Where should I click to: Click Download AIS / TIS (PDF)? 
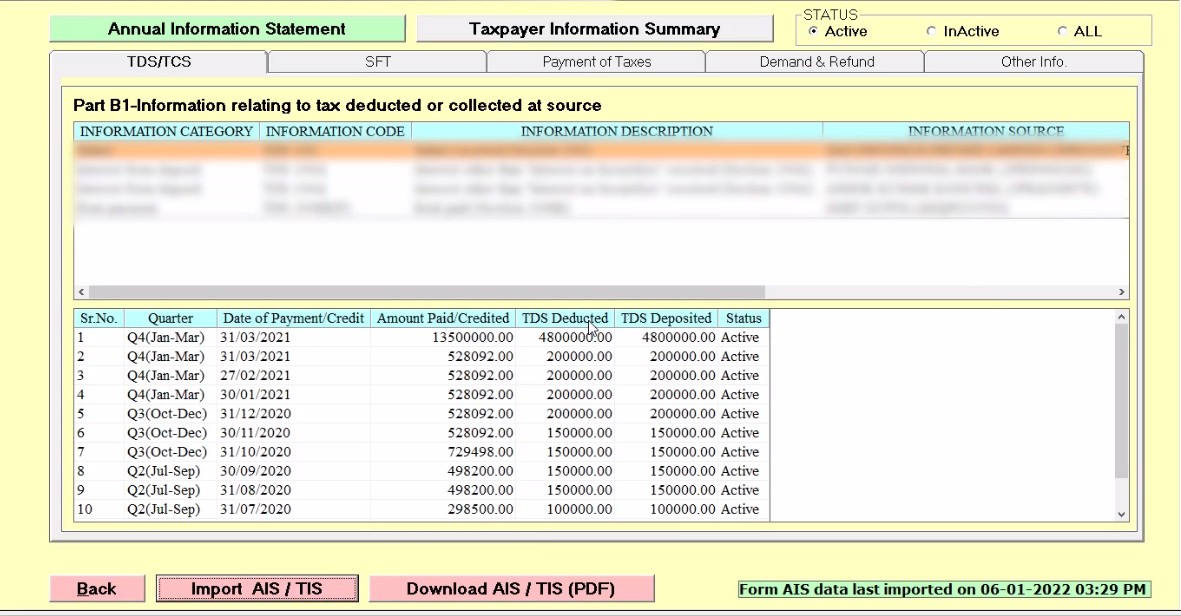click(x=511, y=589)
